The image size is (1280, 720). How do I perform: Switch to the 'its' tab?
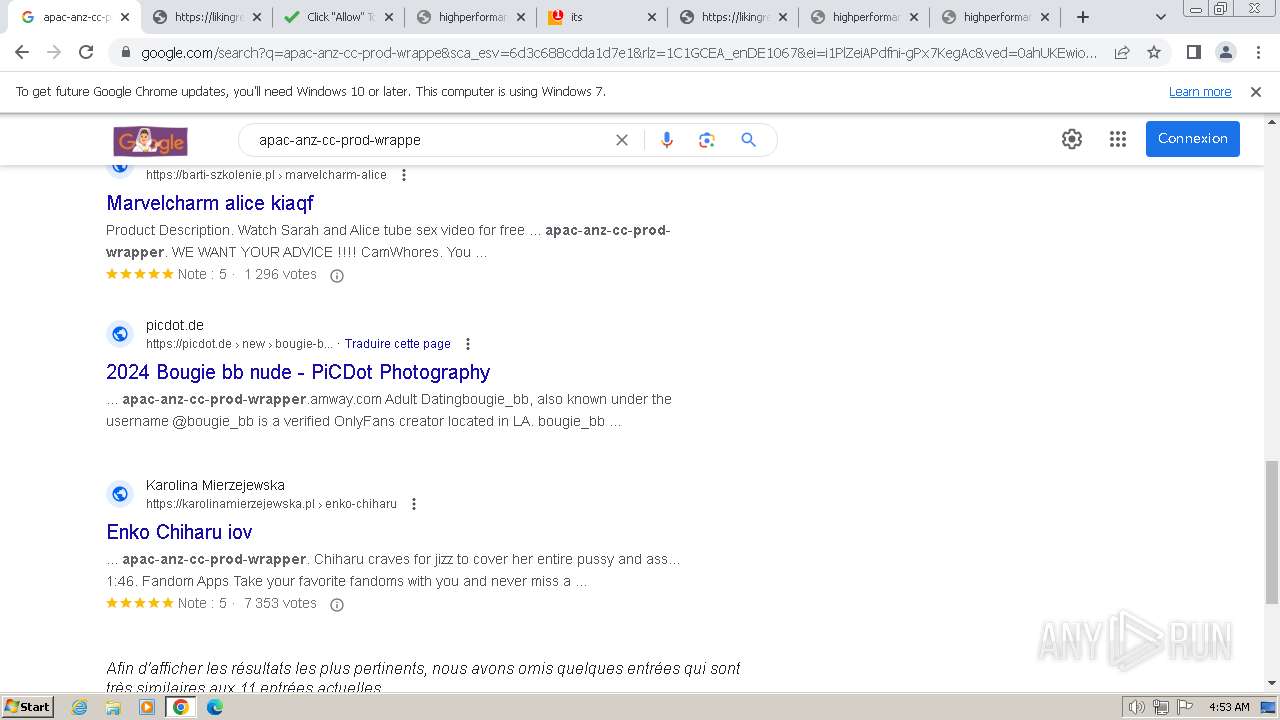pos(600,17)
